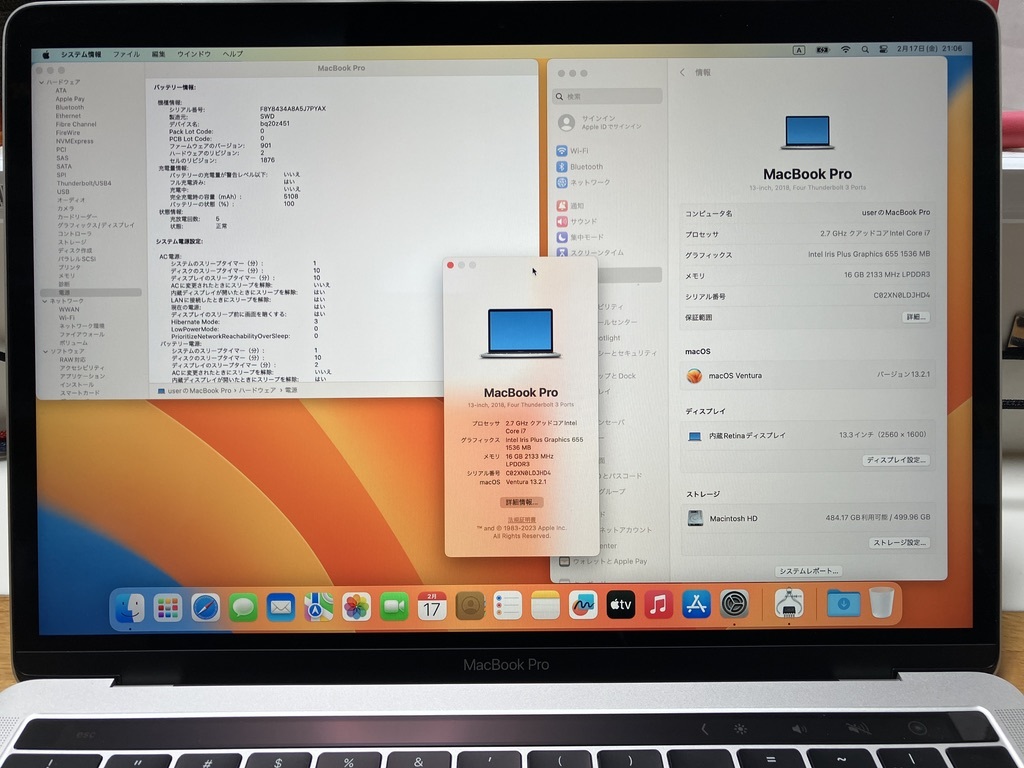Screen dimensions: 1024x768
Task: Click the input source A icon in menu bar
Action: 799,50
